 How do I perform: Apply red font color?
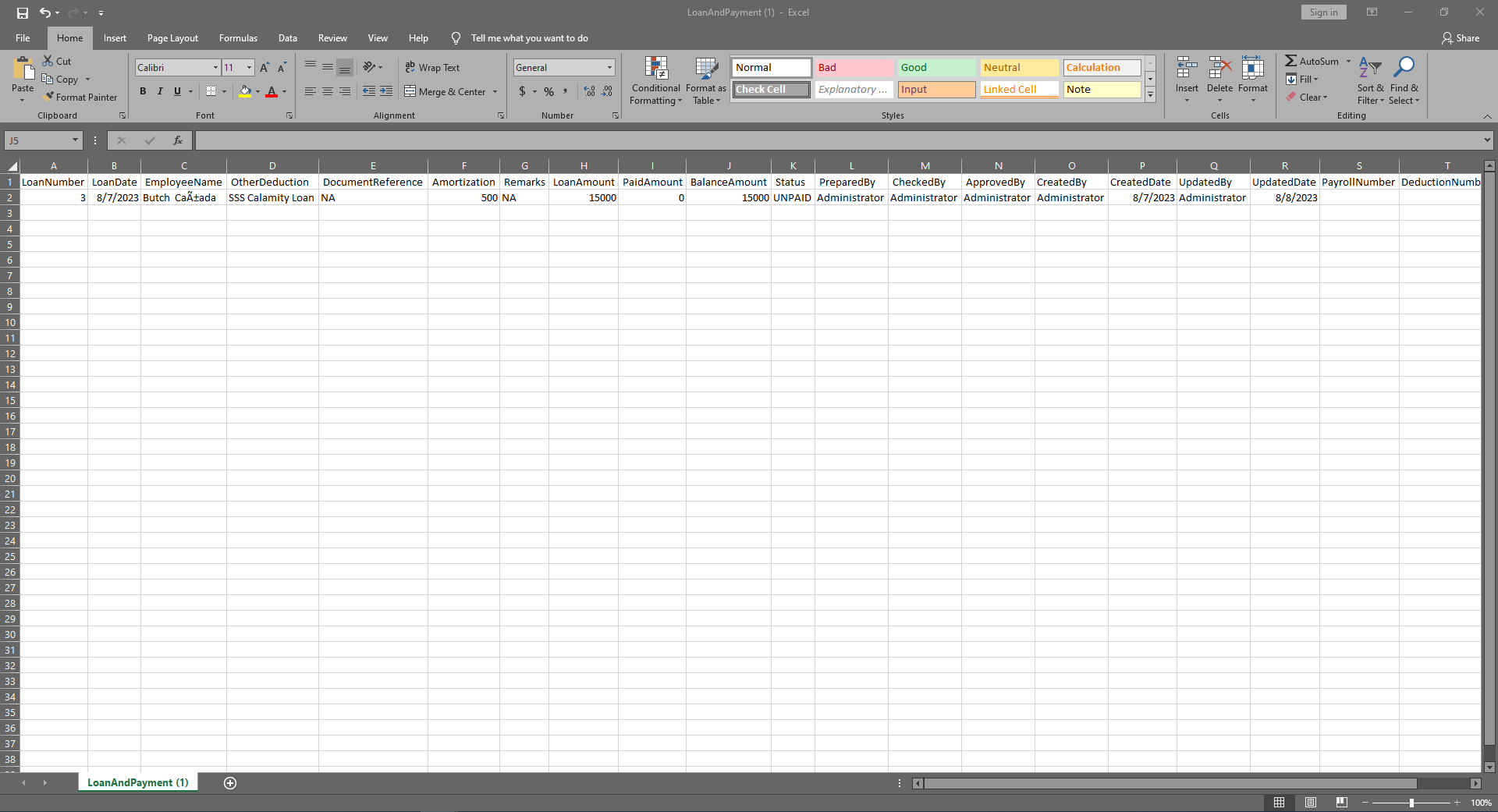tap(272, 91)
